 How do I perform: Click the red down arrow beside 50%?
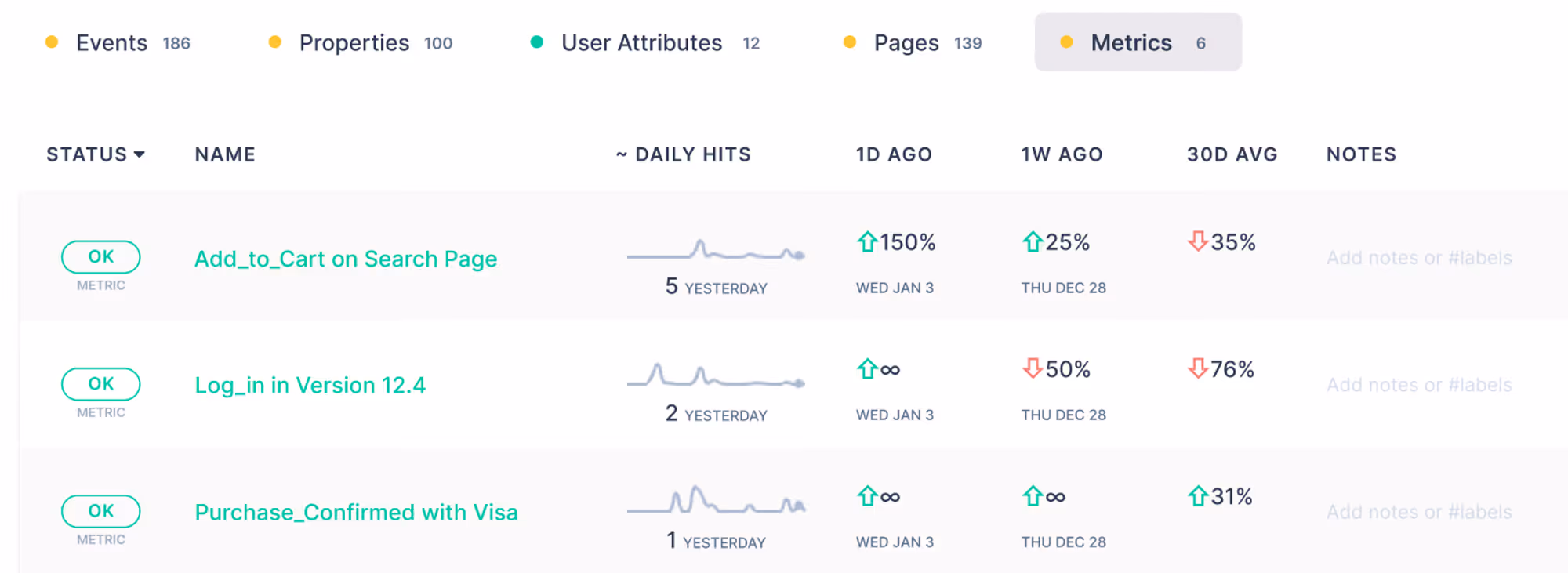pyautogui.click(x=1033, y=368)
